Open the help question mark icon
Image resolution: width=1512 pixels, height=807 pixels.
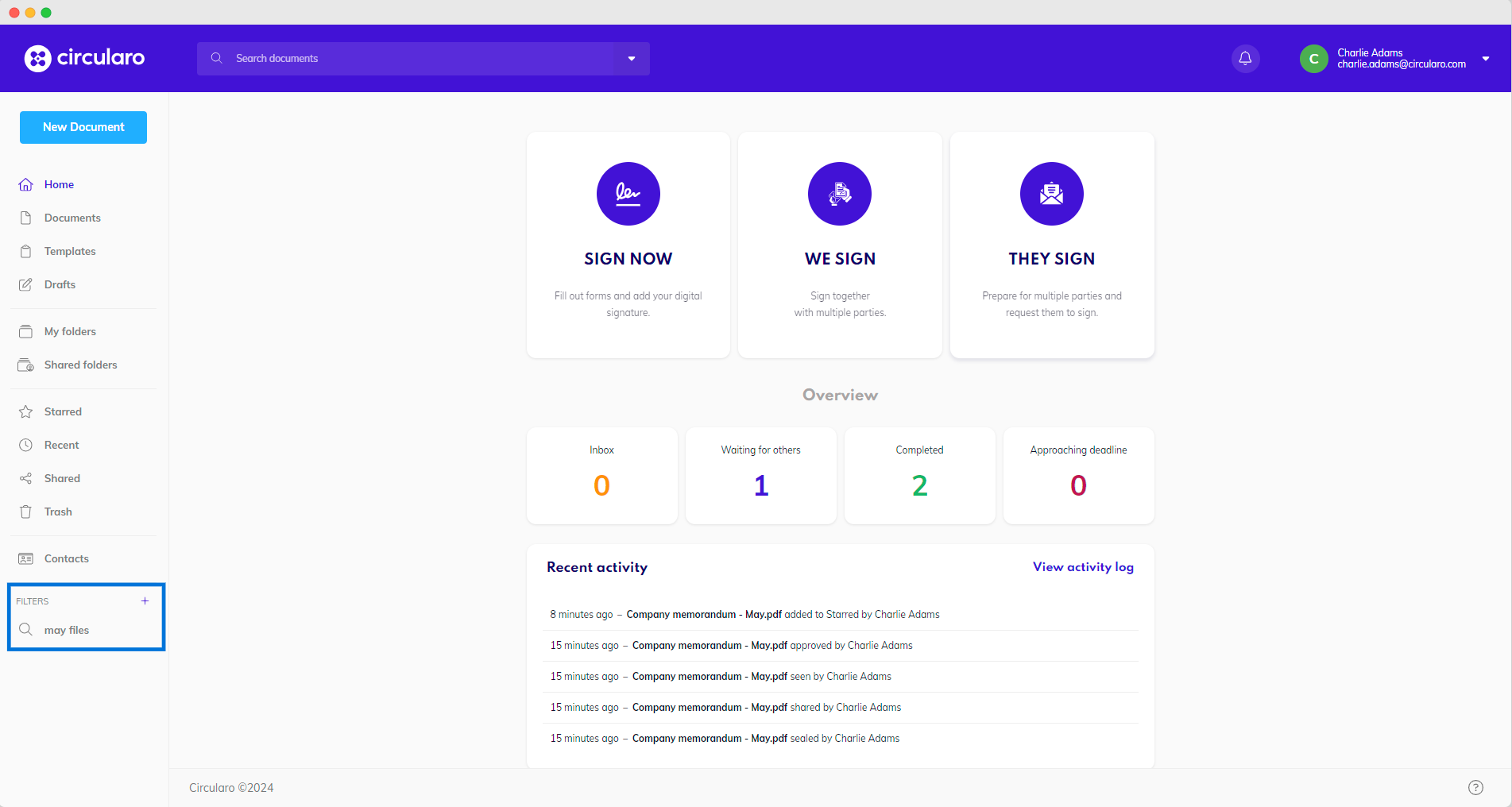click(x=1475, y=787)
